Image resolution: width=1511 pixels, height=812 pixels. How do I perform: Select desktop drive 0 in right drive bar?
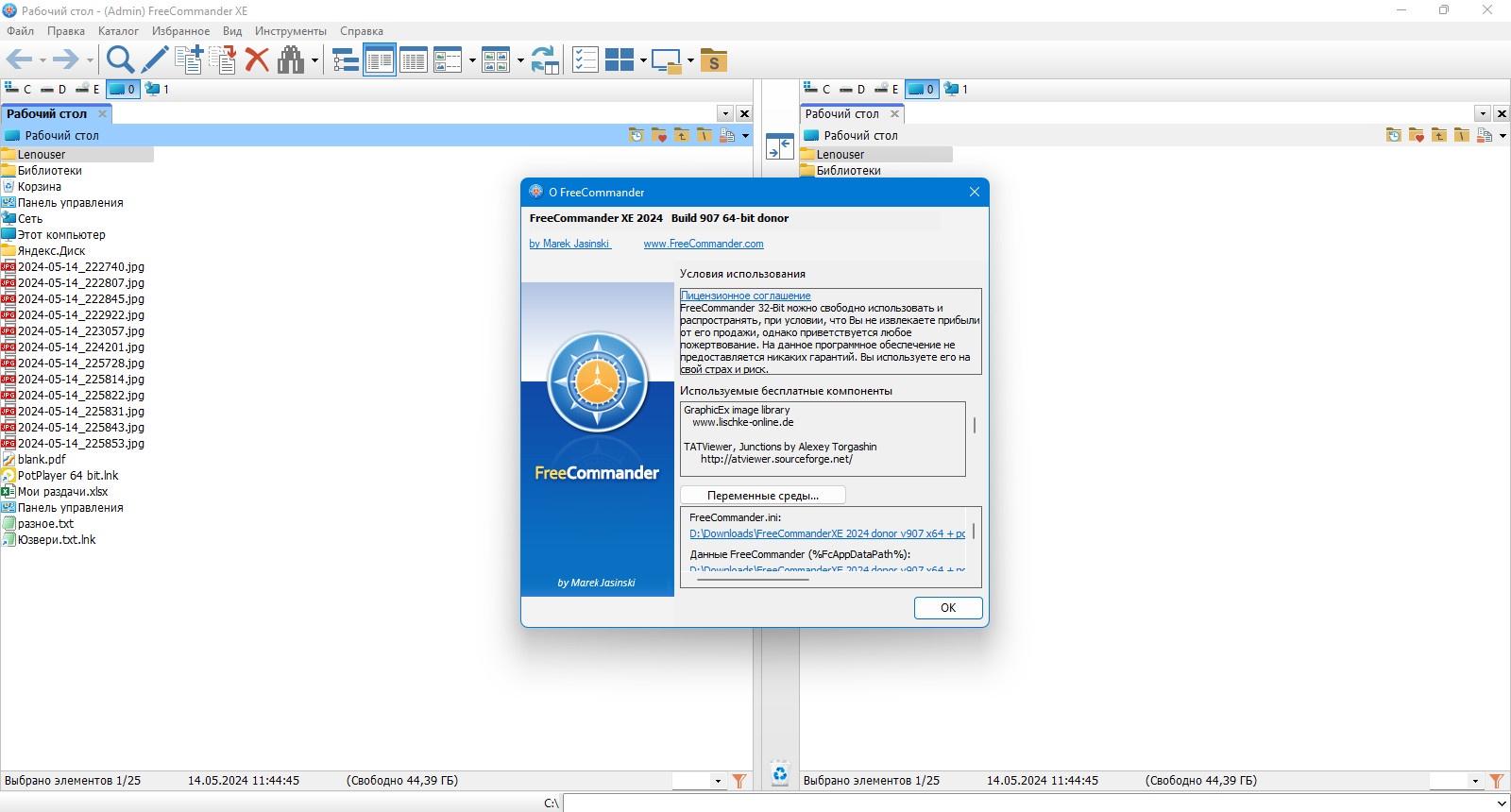(x=921, y=89)
